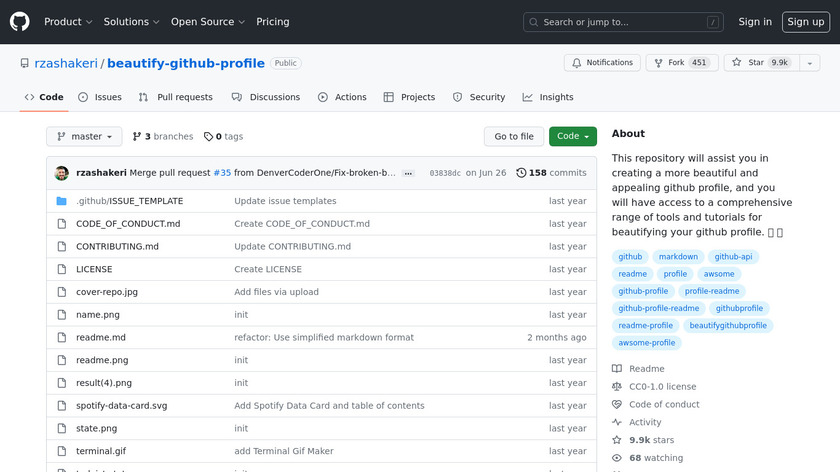Click the github-api topic tag
The width and height of the screenshot is (840, 472).
733,257
